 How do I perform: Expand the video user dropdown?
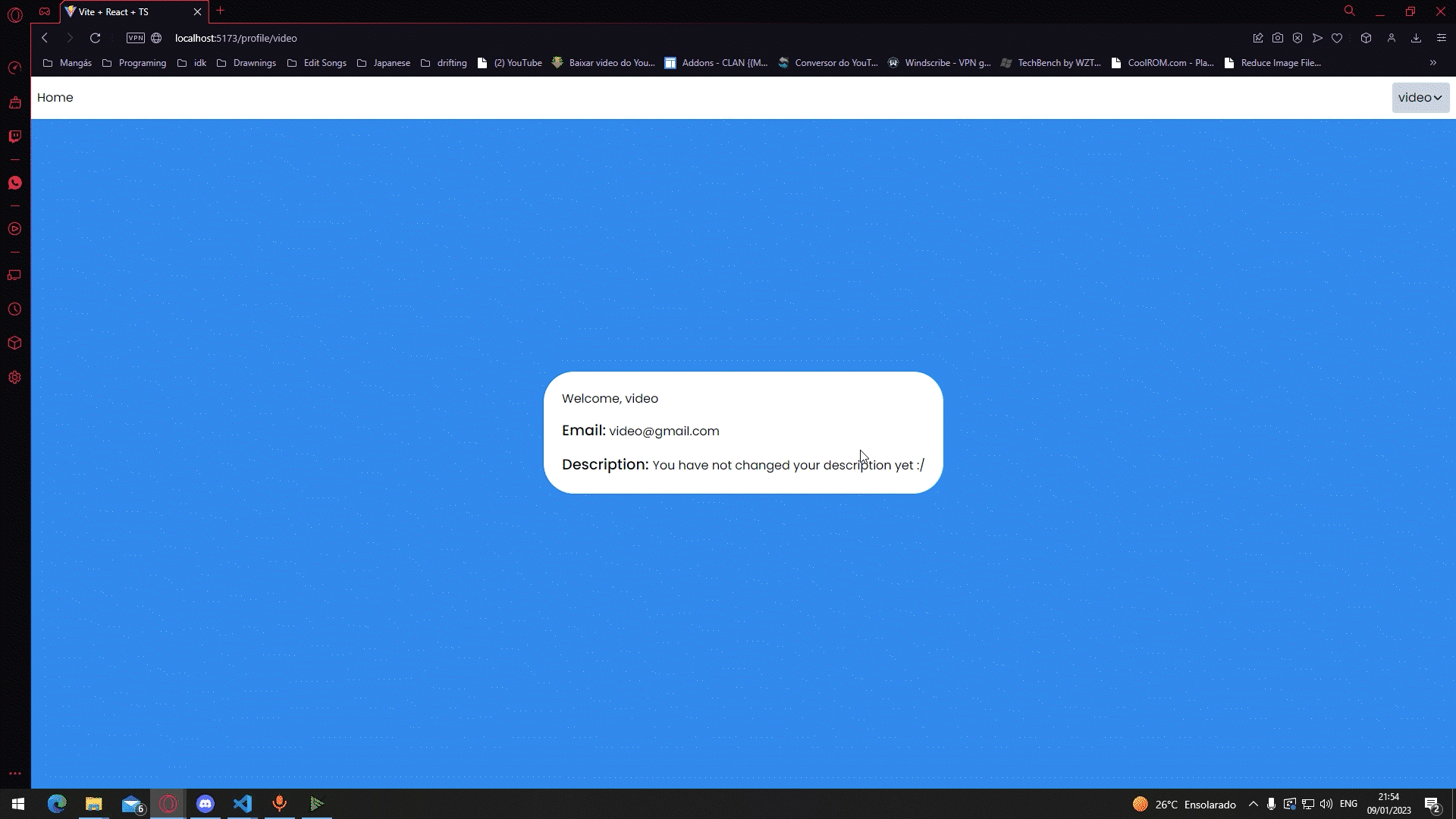[x=1420, y=98]
